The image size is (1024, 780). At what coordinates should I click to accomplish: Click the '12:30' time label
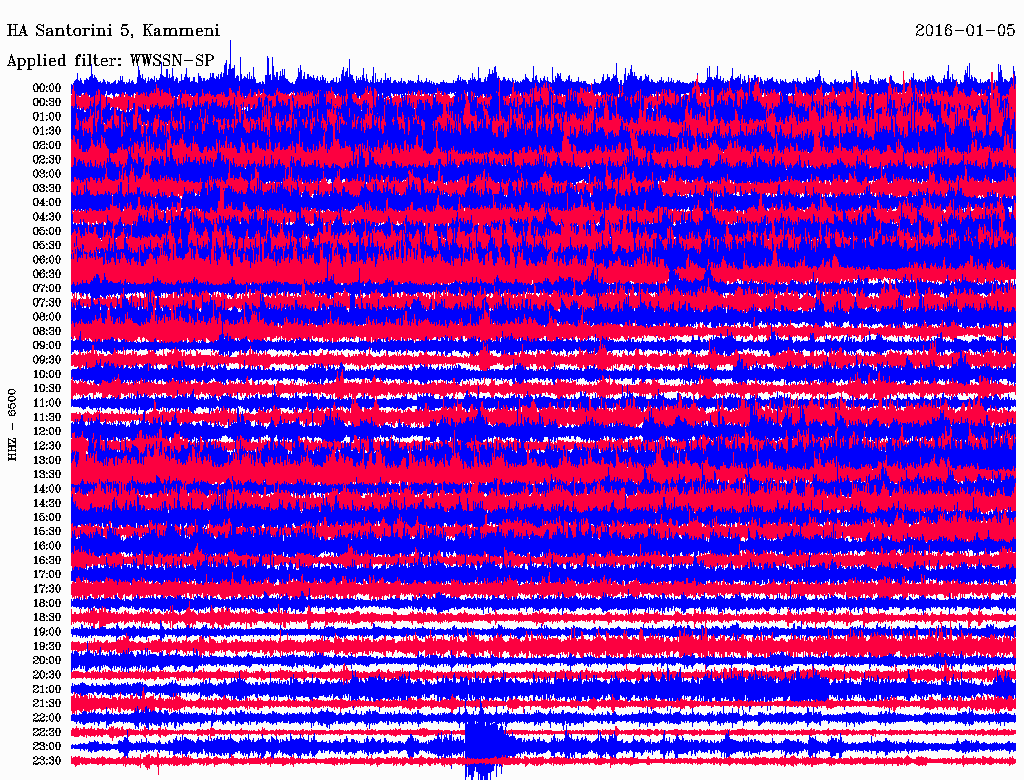tap(47, 446)
